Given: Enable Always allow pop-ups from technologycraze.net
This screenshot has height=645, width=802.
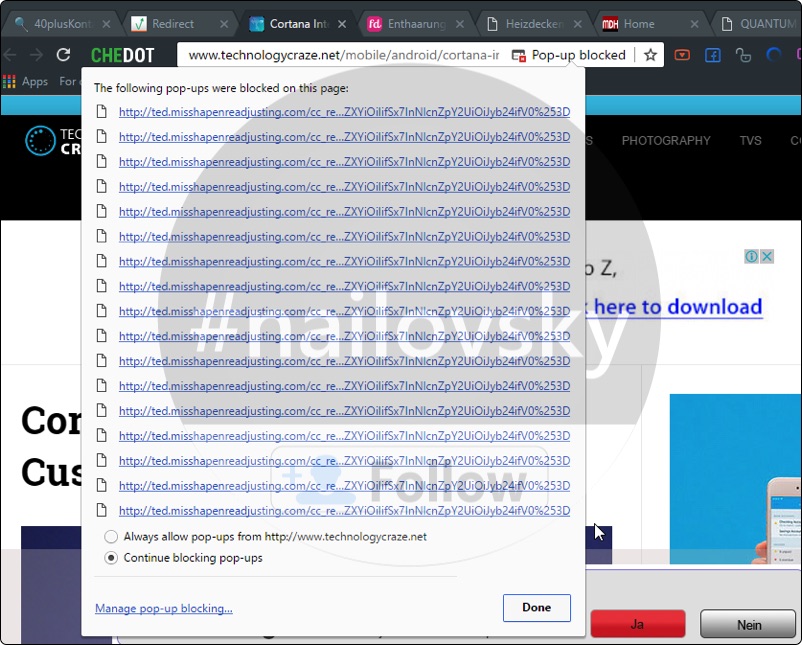Looking at the screenshot, I should [111, 536].
